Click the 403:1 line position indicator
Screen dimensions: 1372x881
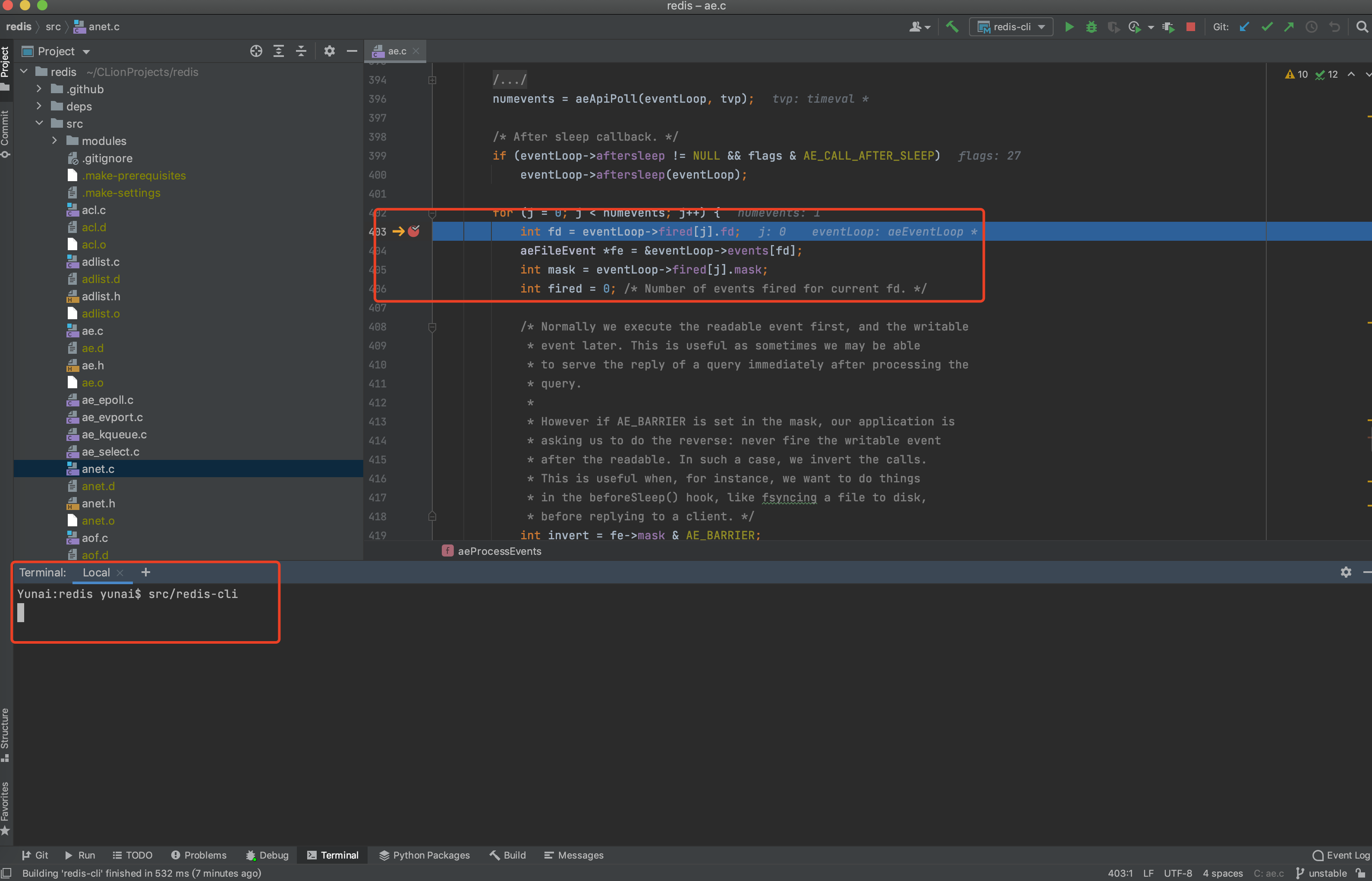pyautogui.click(x=1120, y=873)
